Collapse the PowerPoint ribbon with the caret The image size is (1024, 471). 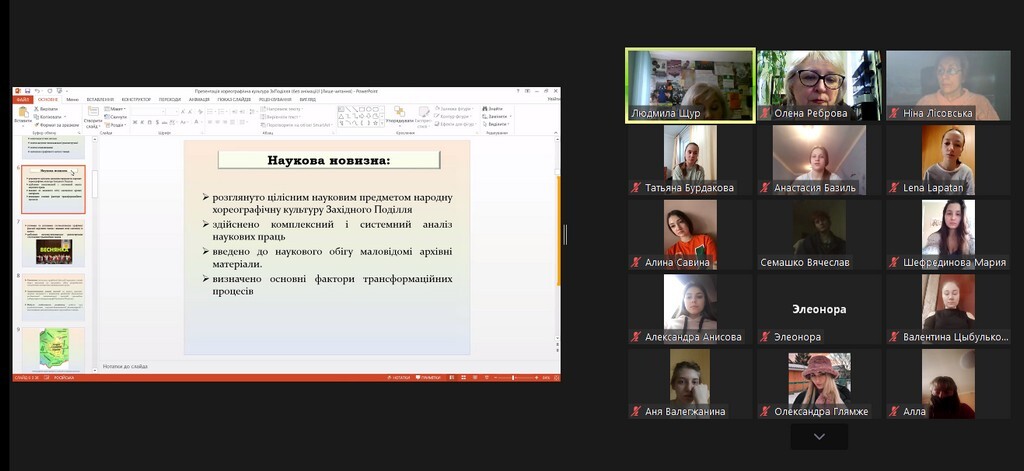[x=556, y=133]
